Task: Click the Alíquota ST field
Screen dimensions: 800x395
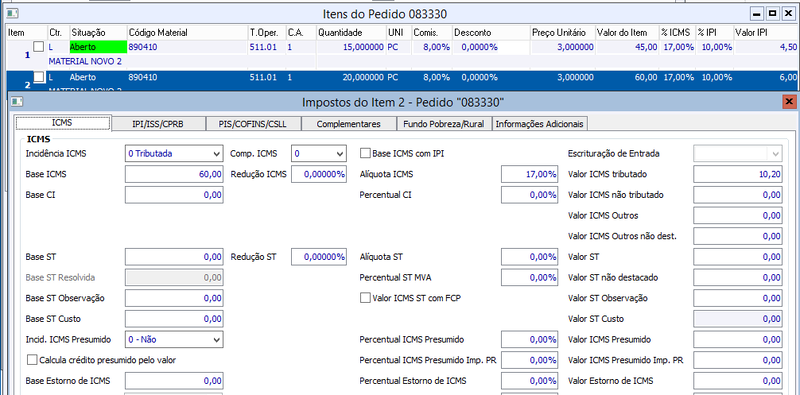Action: click(530, 257)
